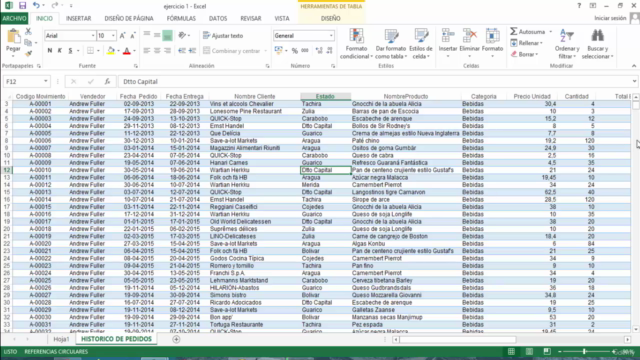Toggle Ajustar texto wrap text
The height and width of the screenshot is (360, 640).
[223, 36]
